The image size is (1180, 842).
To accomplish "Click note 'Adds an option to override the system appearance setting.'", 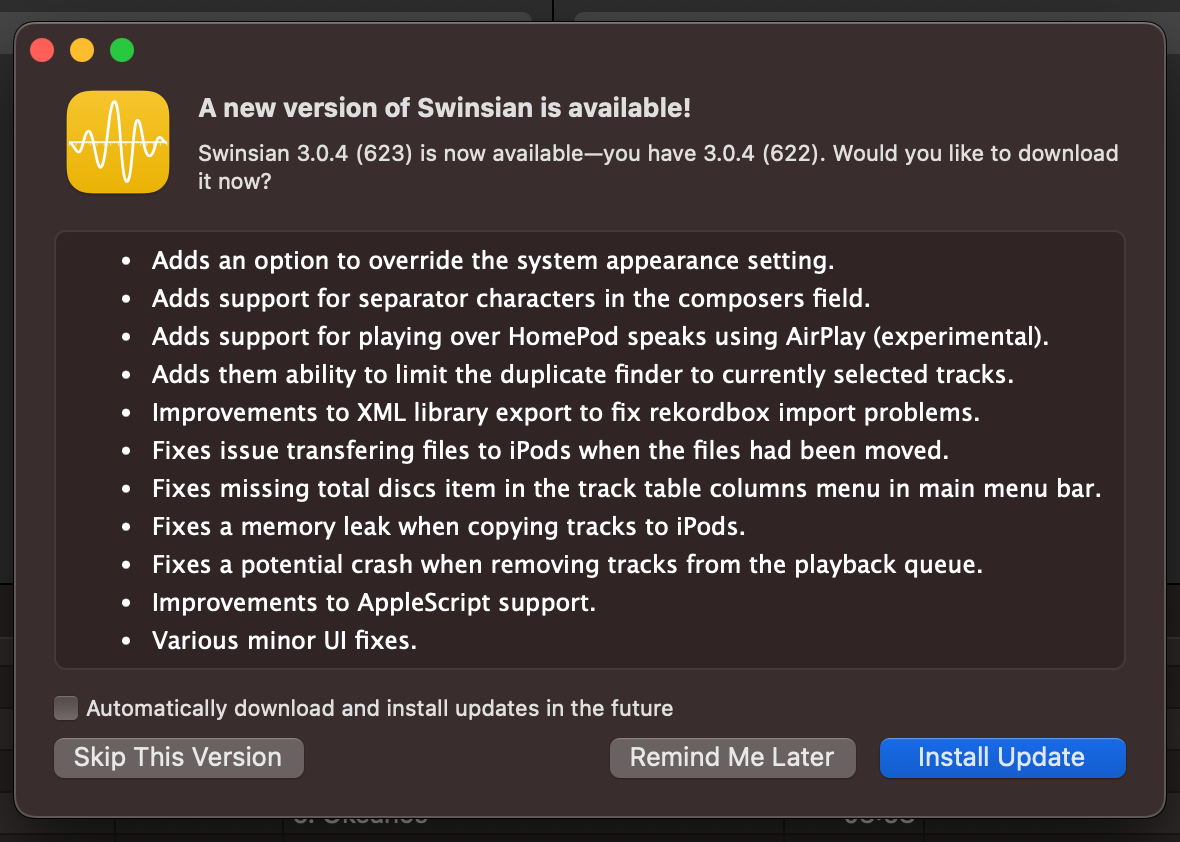I will pos(493,260).
